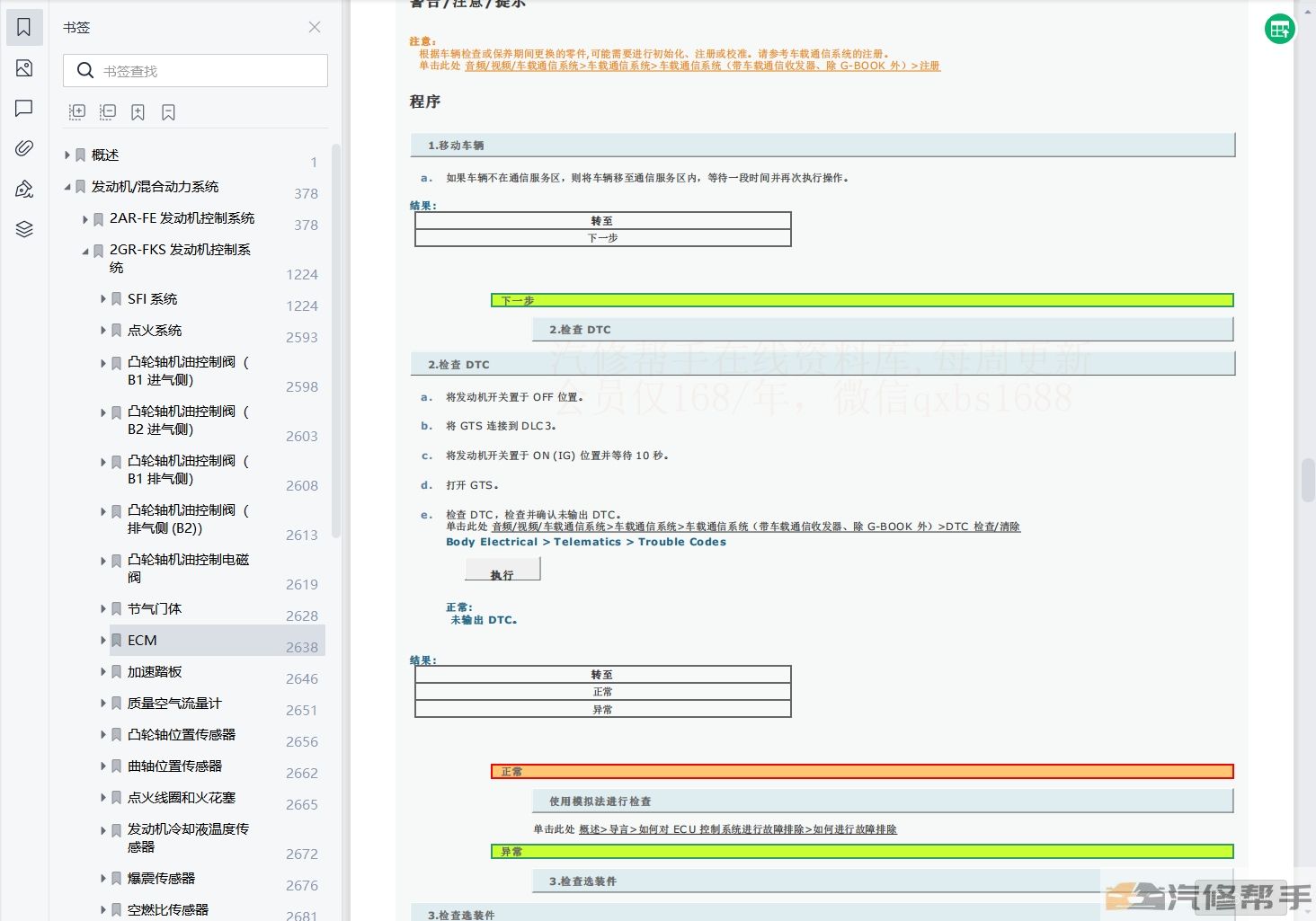Expand the SFI 系统 bookmark node
Viewport: 1316px width, 921px height.
coord(103,299)
